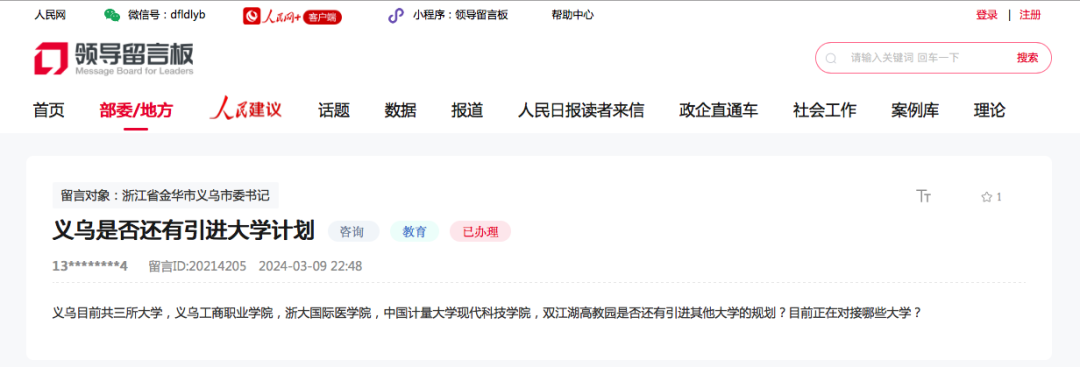Screen dimensions: 1080x367
Task: Click the timestamp 2024-03-09 22:48
Action: tap(310, 266)
